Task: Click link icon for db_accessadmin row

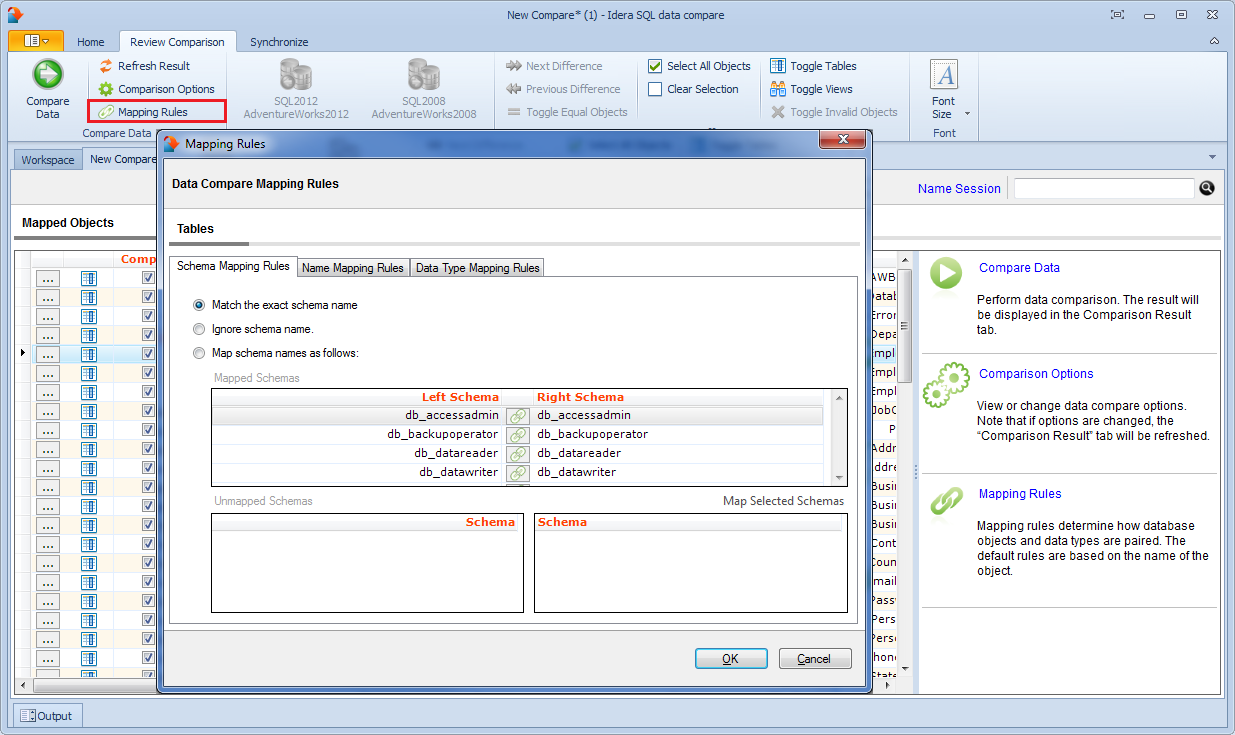Action: point(517,415)
